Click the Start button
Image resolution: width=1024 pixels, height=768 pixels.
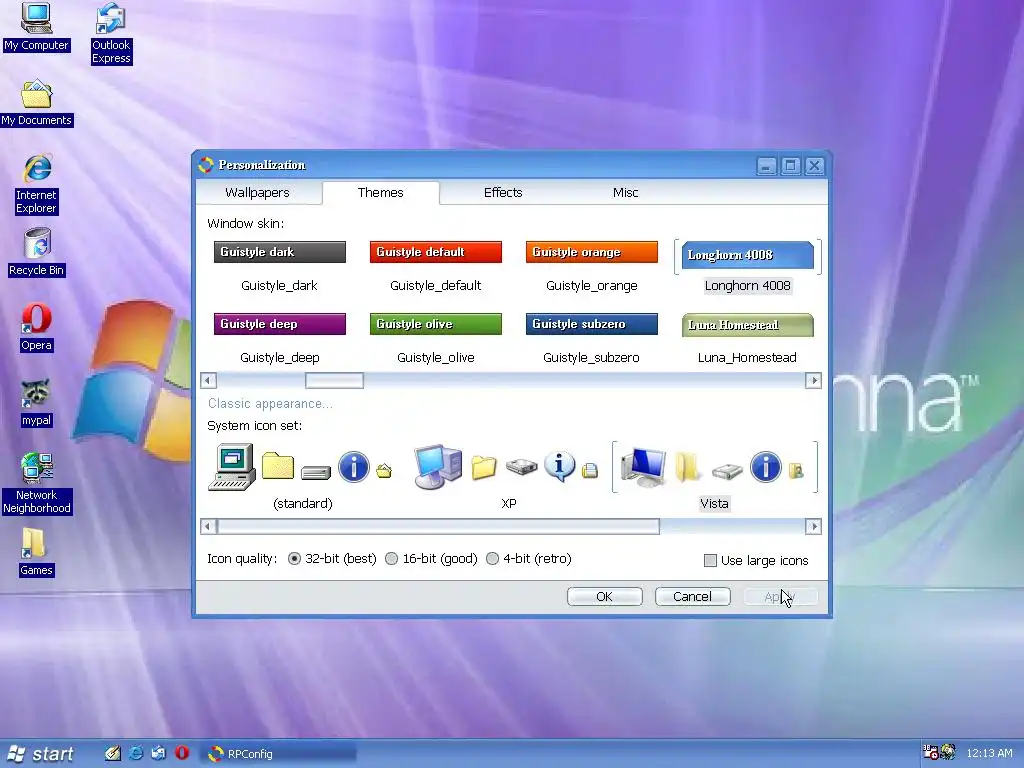coord(40,754)
